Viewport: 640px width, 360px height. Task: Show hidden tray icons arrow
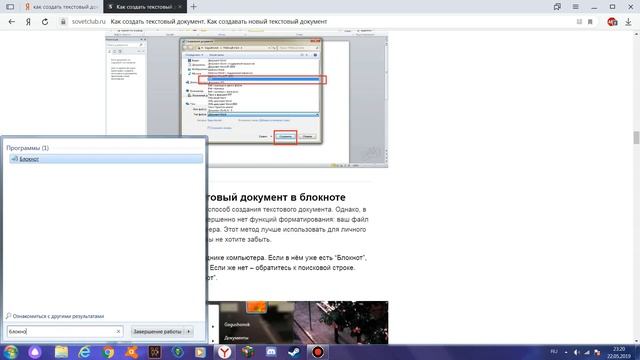point(566,352)
